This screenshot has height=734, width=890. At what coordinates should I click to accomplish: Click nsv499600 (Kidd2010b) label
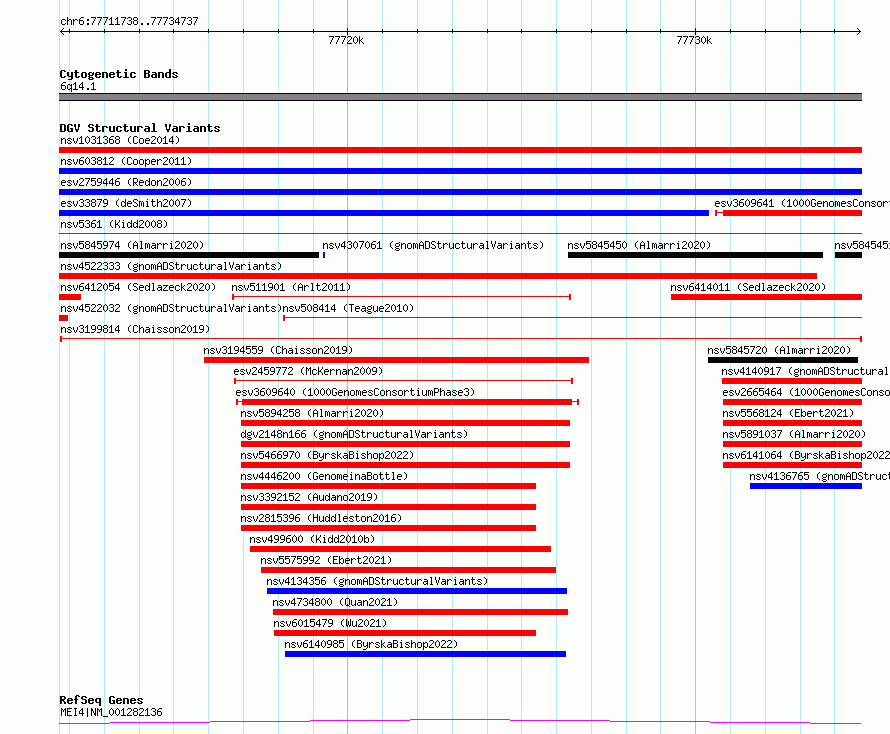pyautogui.click(x=312, y=539)
